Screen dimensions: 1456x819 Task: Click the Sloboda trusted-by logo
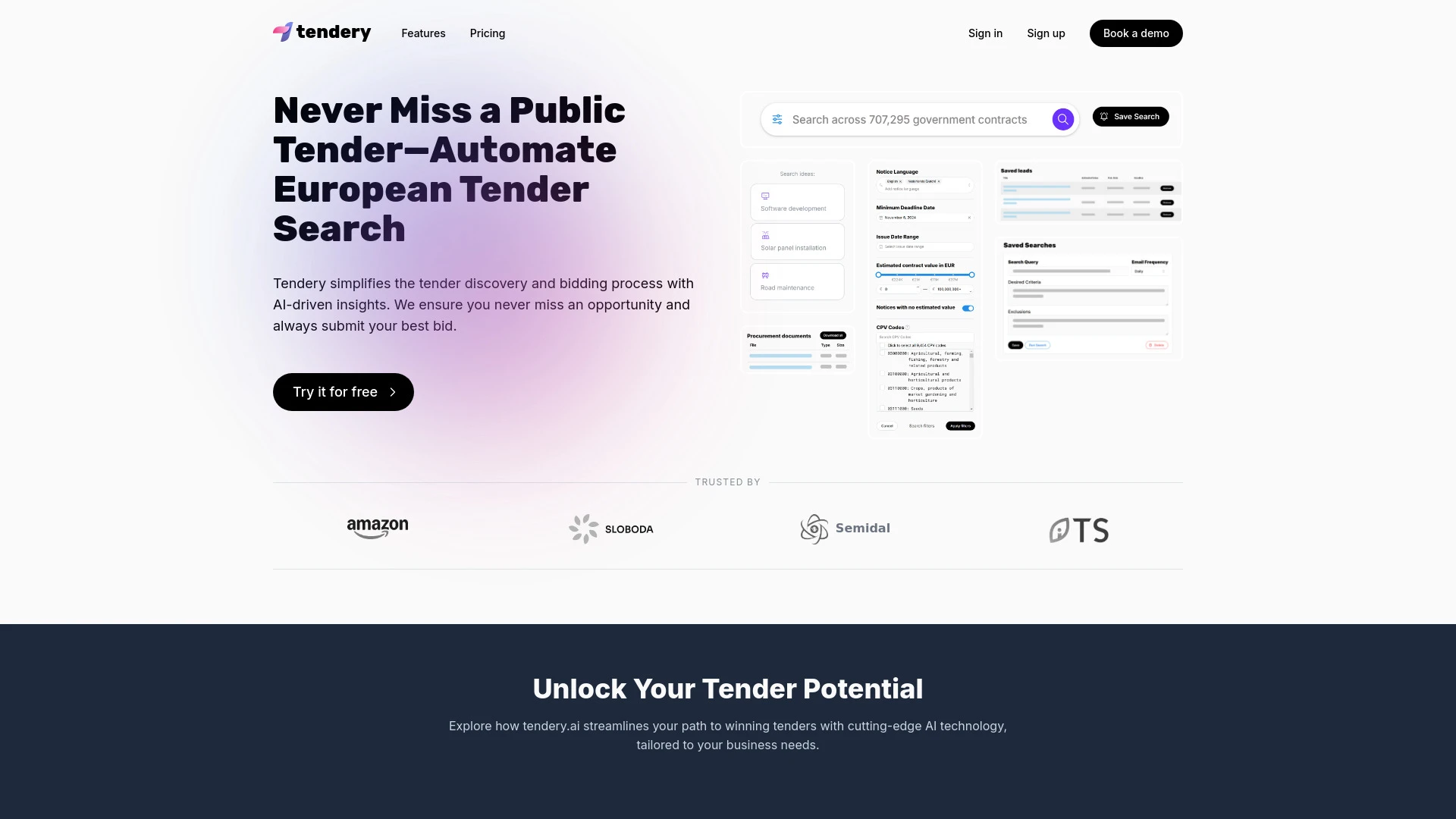(x=611, y=528)
